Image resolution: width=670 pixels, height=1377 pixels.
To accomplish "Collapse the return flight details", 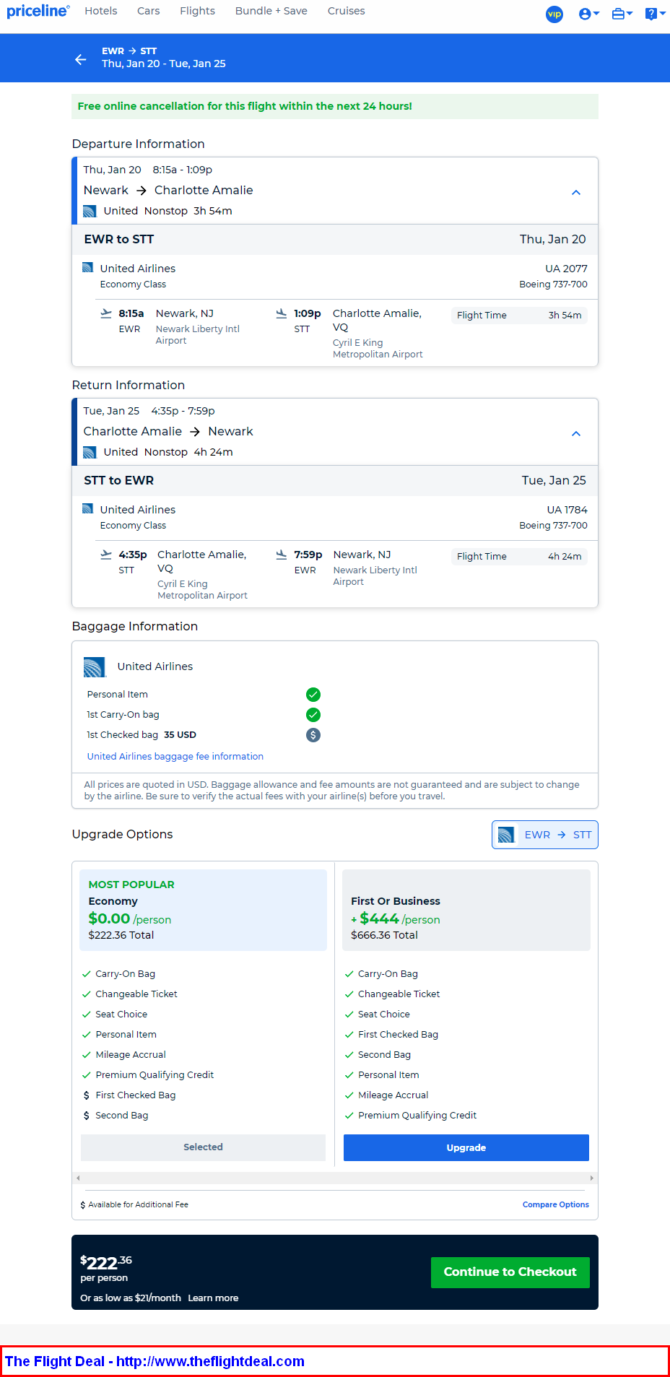I will point(576,433).
